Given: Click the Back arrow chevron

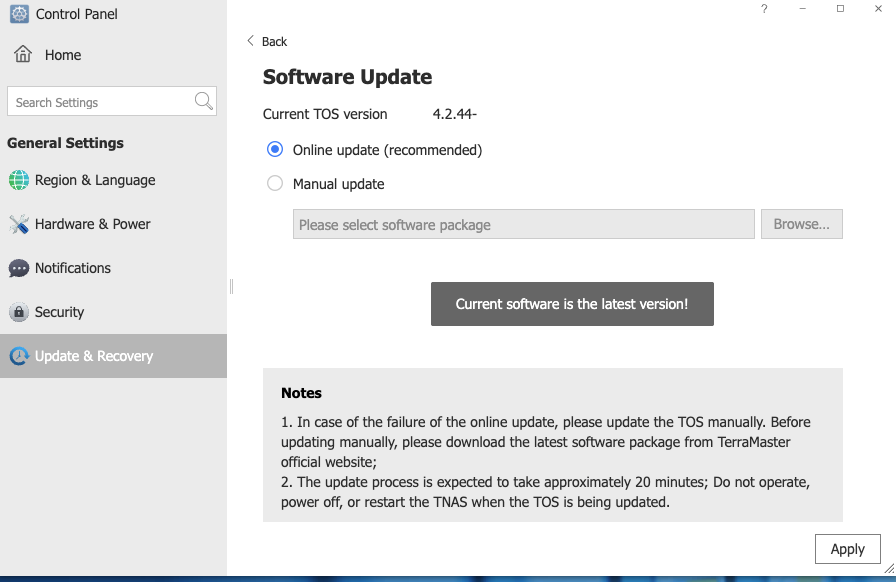Looking at the screenshot, I should [250, 41].
